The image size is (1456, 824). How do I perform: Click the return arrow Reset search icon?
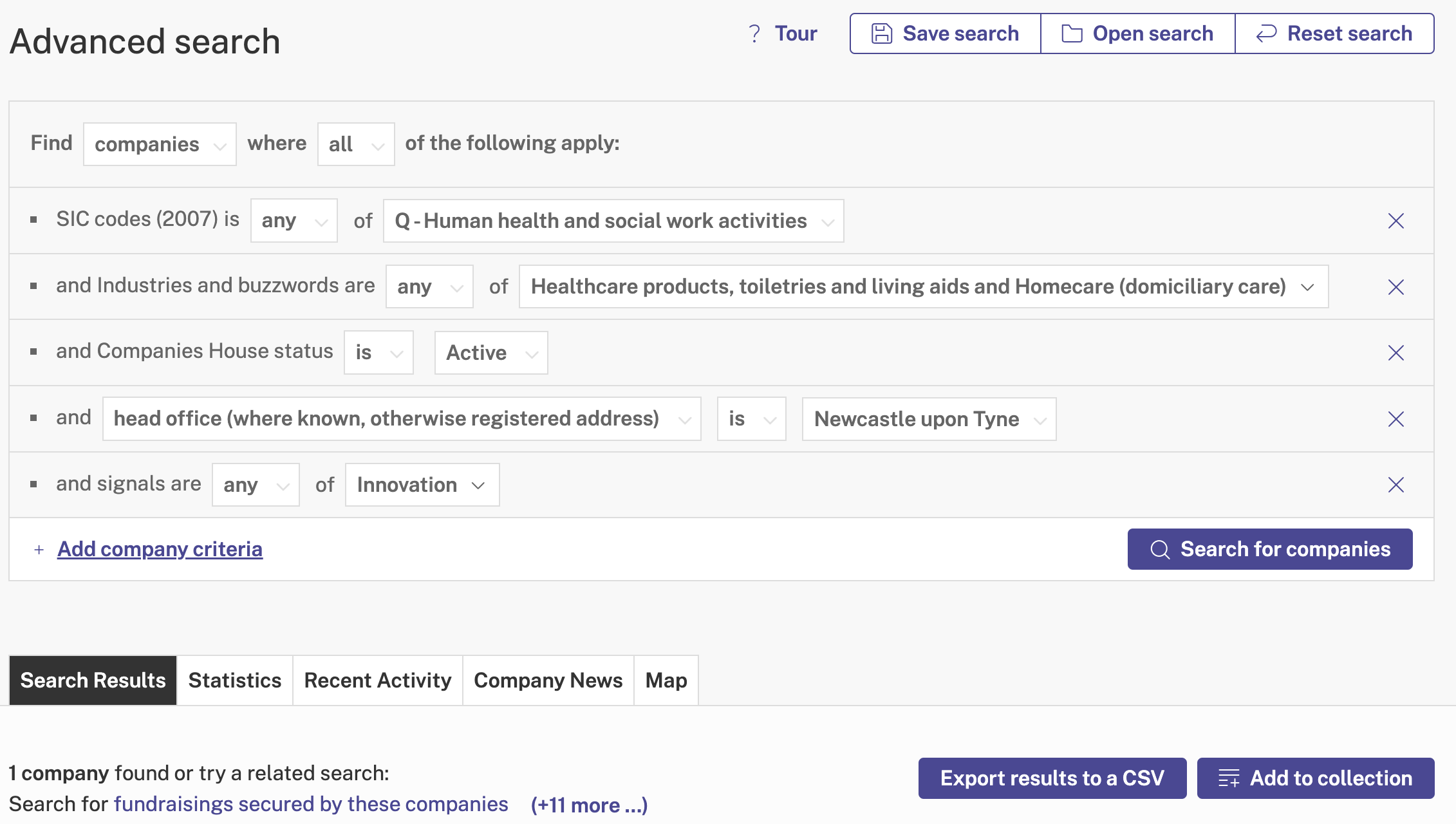(x=1266, y=33)
